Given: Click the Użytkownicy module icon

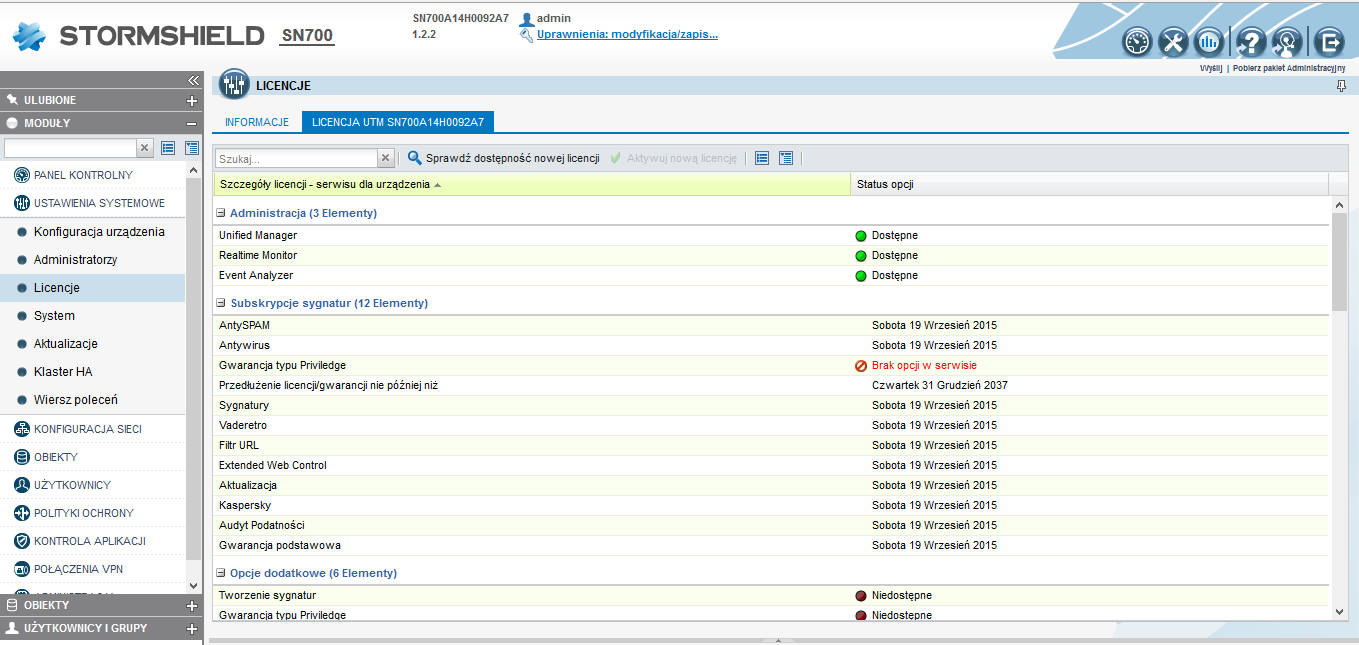Looking at the screenshot, I should tap(22, 485).
